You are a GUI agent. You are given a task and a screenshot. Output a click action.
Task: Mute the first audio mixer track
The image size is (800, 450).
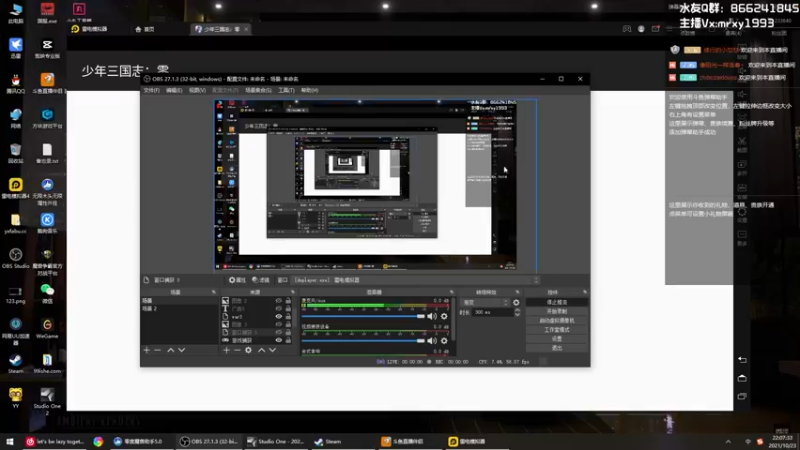point(432,316)
